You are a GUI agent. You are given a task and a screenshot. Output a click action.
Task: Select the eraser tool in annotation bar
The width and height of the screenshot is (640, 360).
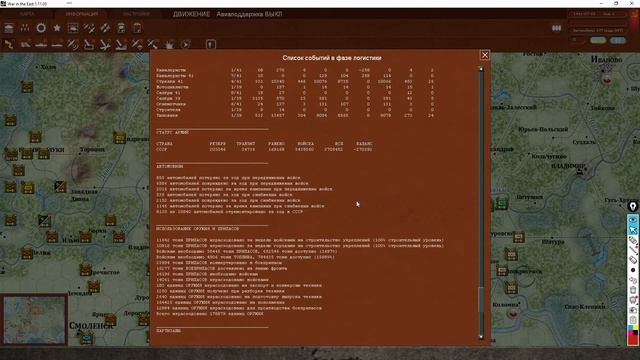(x=633, y=260)
